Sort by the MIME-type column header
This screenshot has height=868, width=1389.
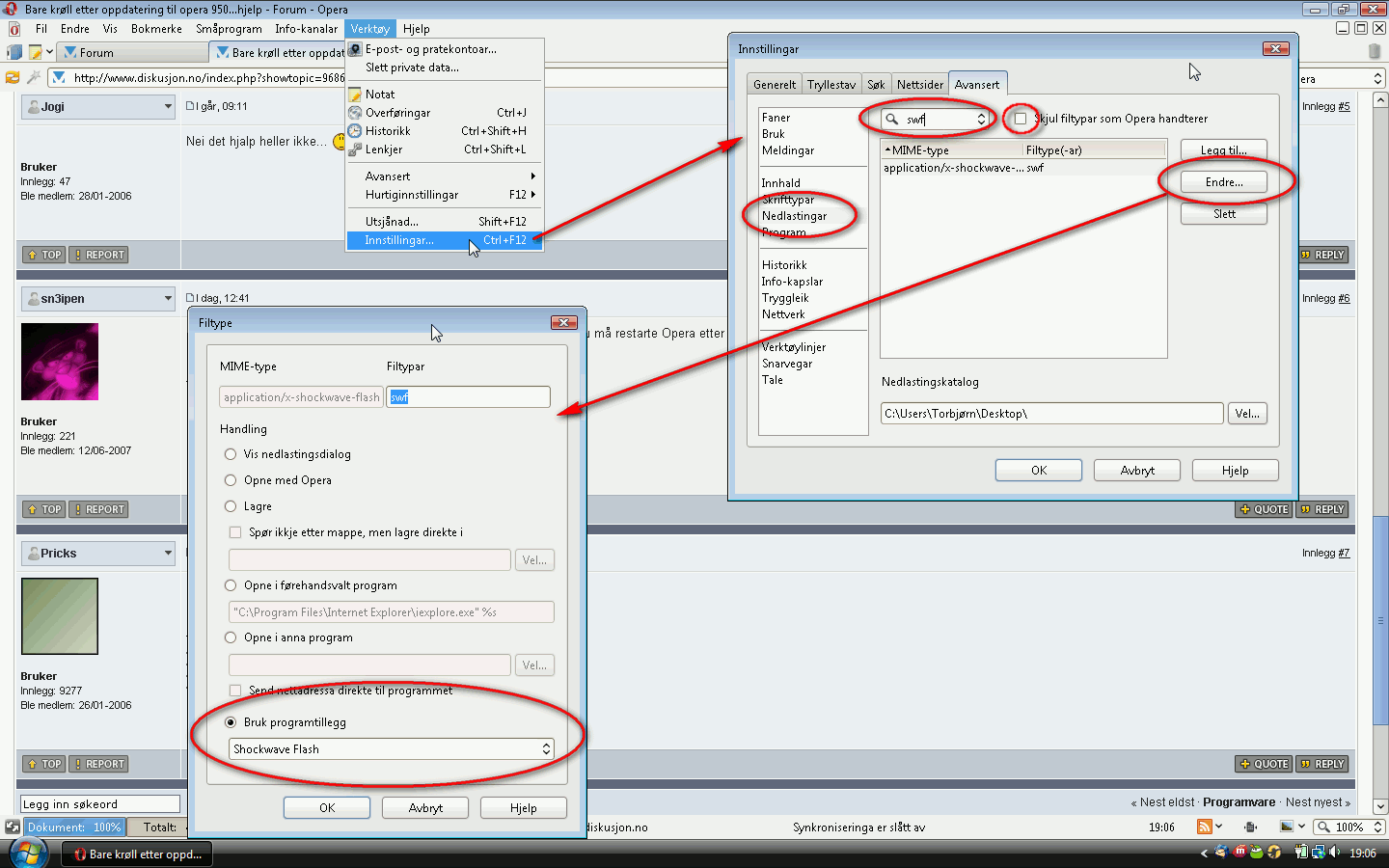[x=952, y=150]
